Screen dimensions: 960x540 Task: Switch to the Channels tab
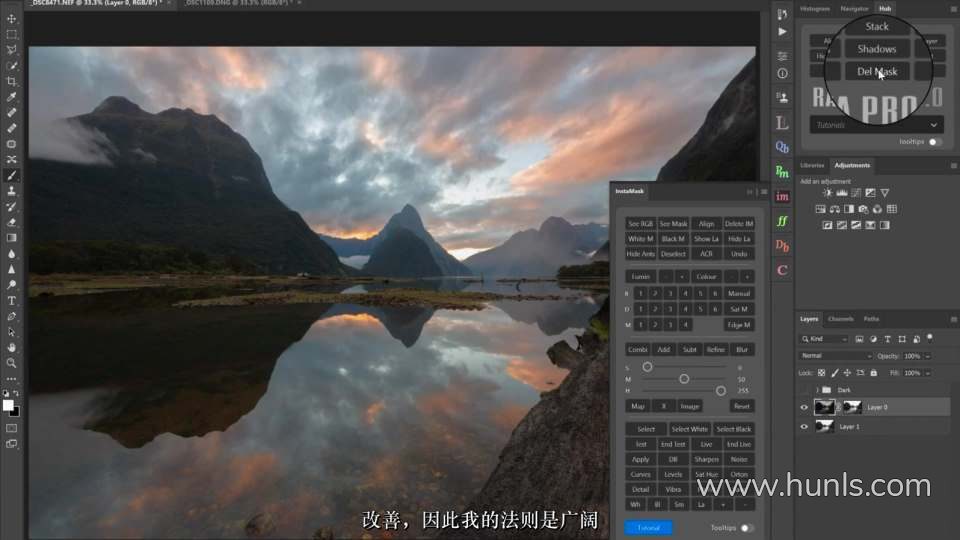pos(840,319)
